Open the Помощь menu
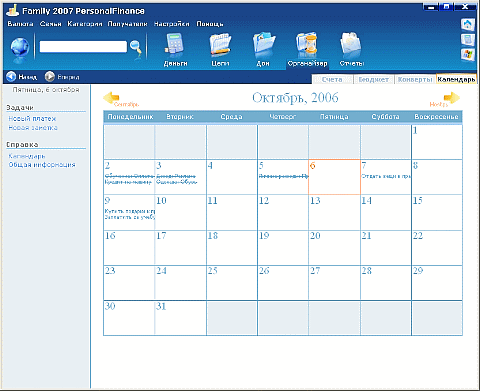Viewport: 480px width, 391px height. (210, 24)
